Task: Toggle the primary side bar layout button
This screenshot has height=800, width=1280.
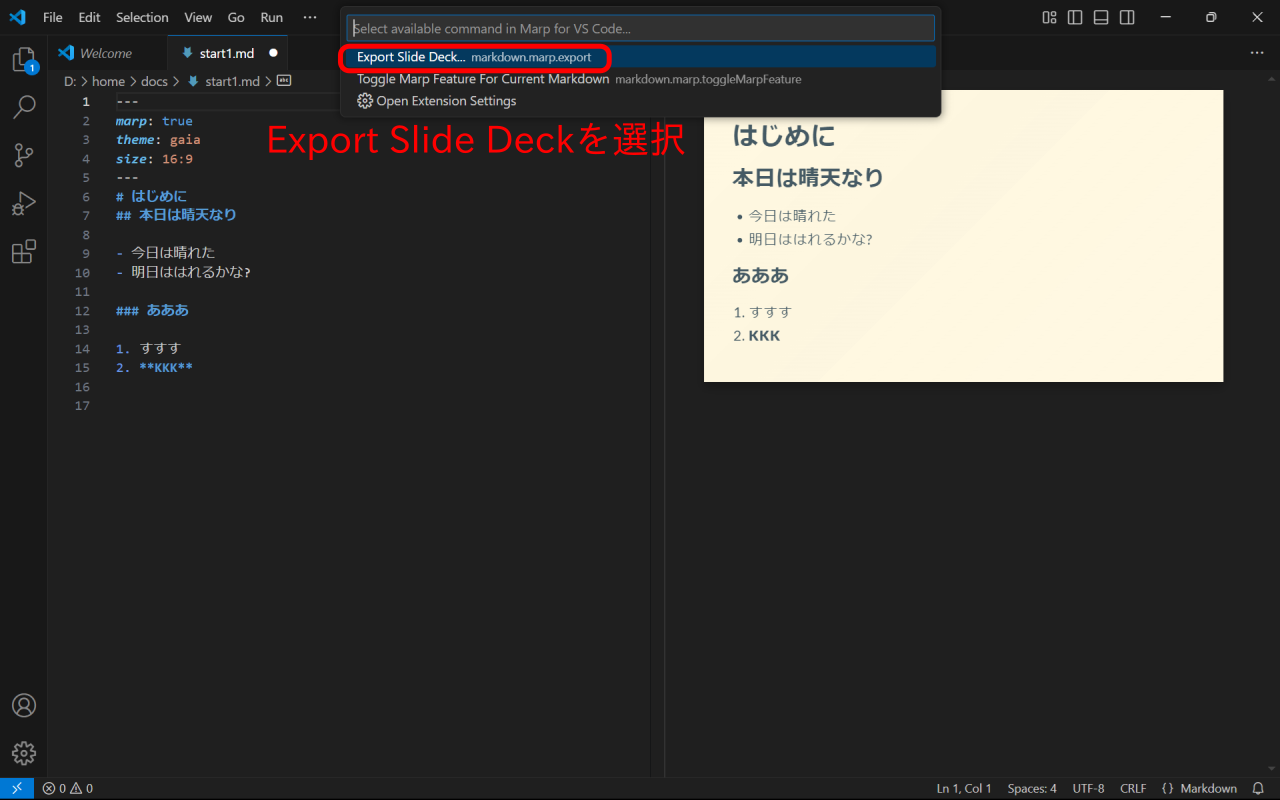Action: click(x=1075, y=17)
